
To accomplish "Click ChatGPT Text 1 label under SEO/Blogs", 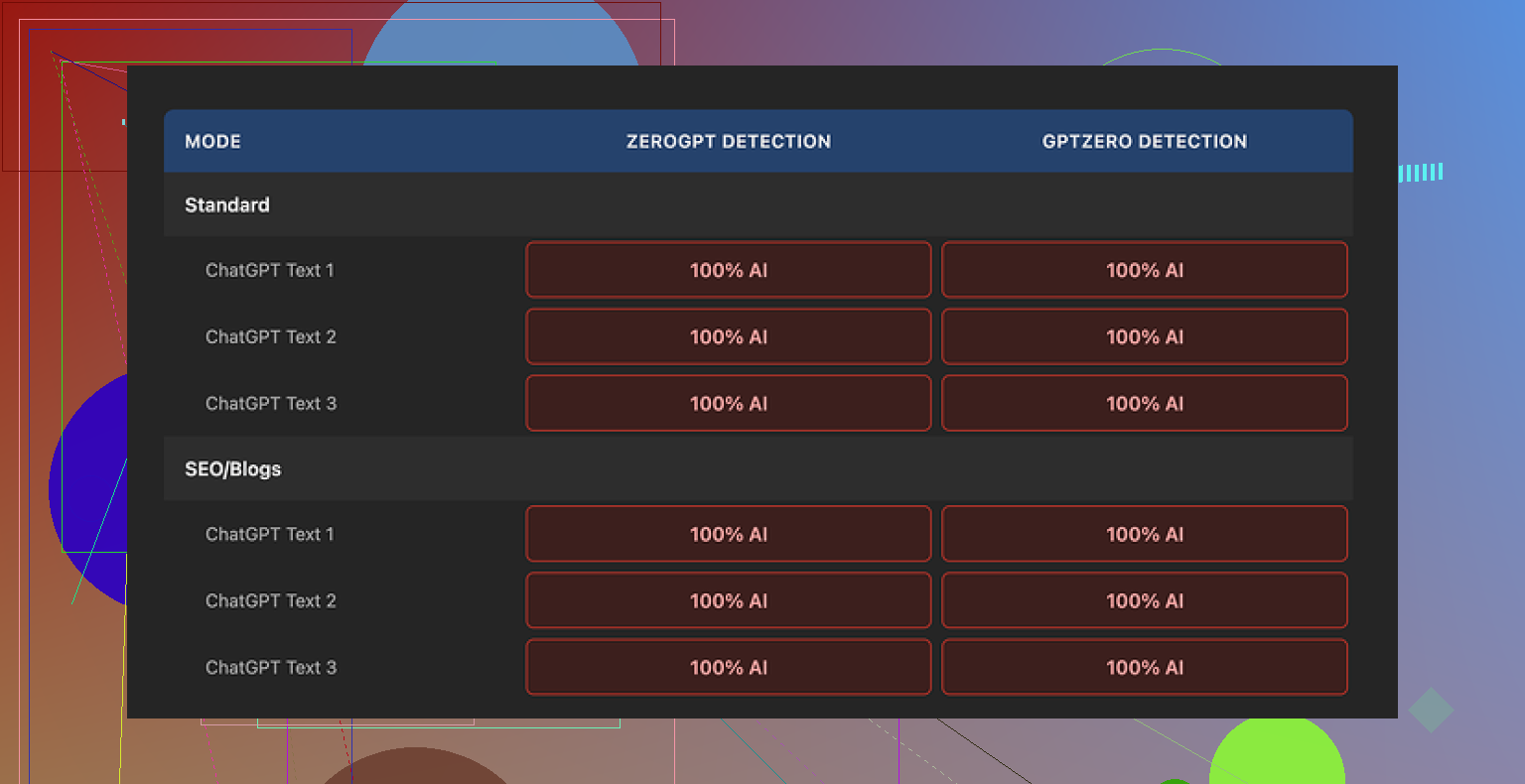I will click(270, 534).
